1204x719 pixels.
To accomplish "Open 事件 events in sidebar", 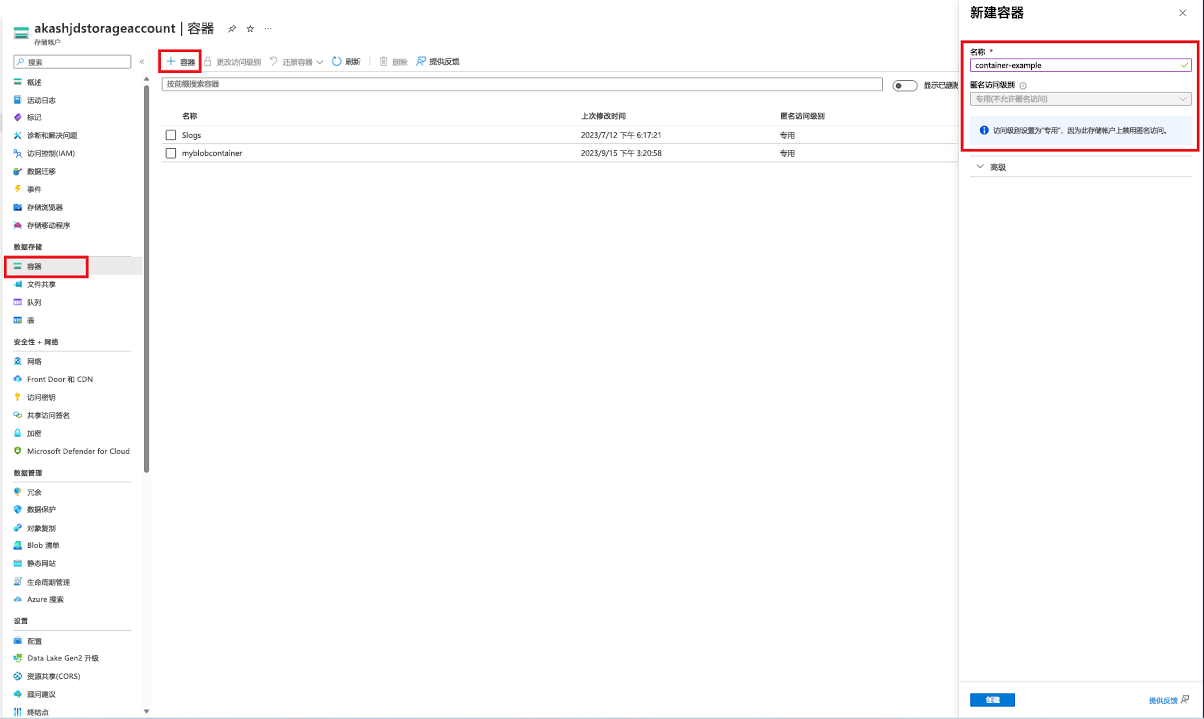I will tap(34, 189).
